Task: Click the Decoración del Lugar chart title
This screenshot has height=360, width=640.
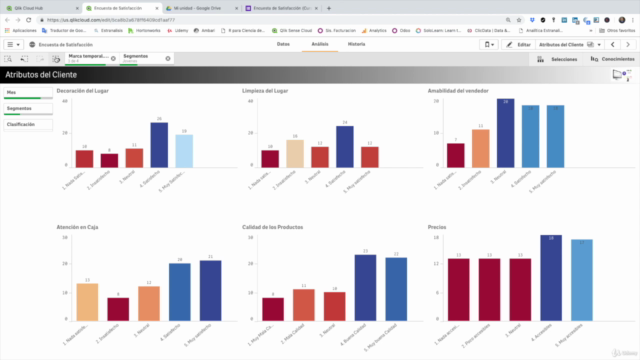Action: (82, 91)
